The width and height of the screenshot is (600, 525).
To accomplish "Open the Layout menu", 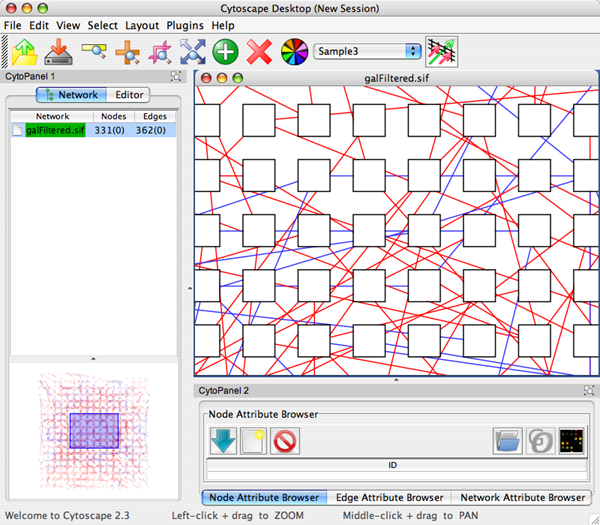I will [x=141, y=24].
